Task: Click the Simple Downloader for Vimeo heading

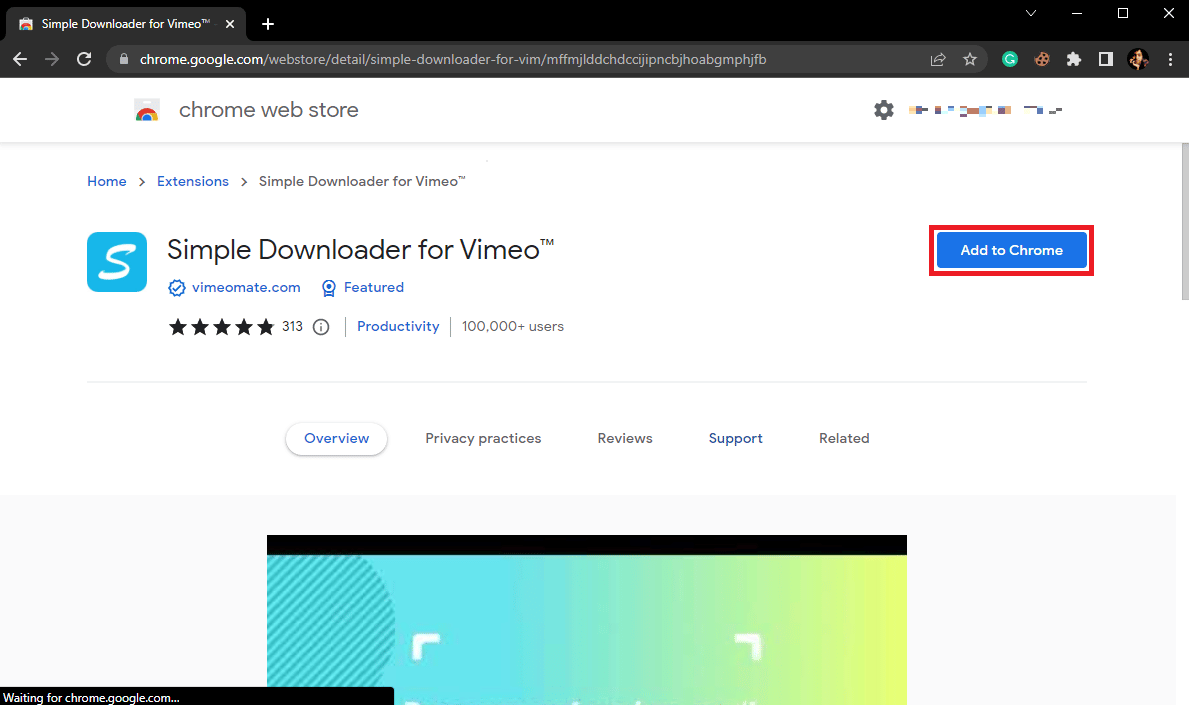Action: (x=361, y=249)
